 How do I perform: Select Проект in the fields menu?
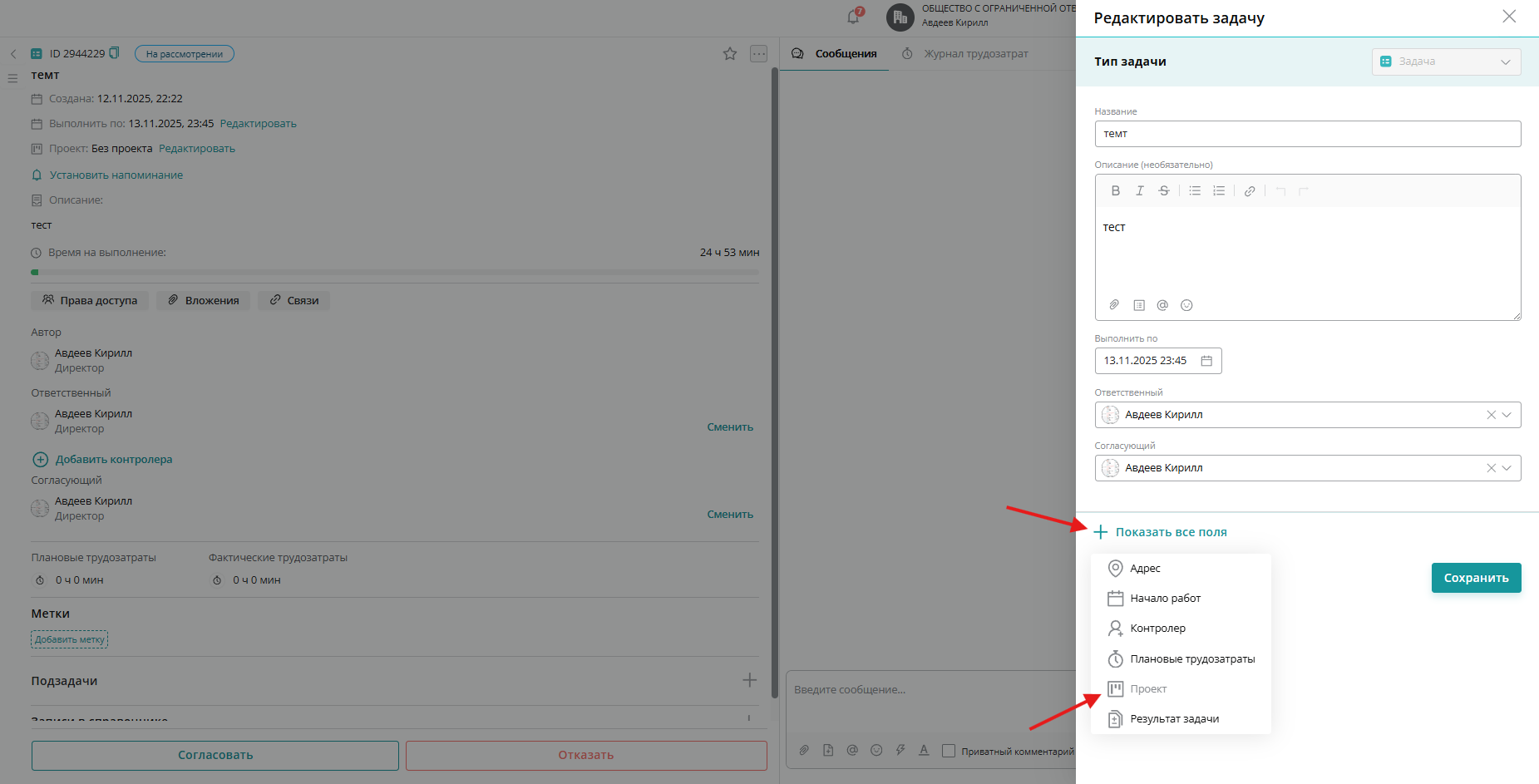1181,689
